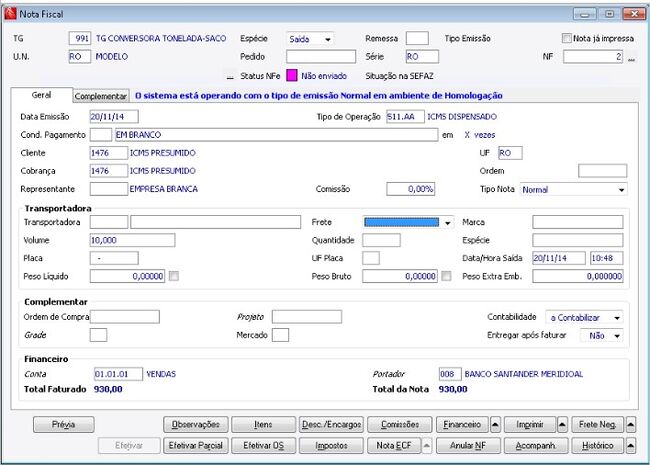Click the Anular NF button
The height and width of the screenshot is (465, 650).
(x=468, y=446)
